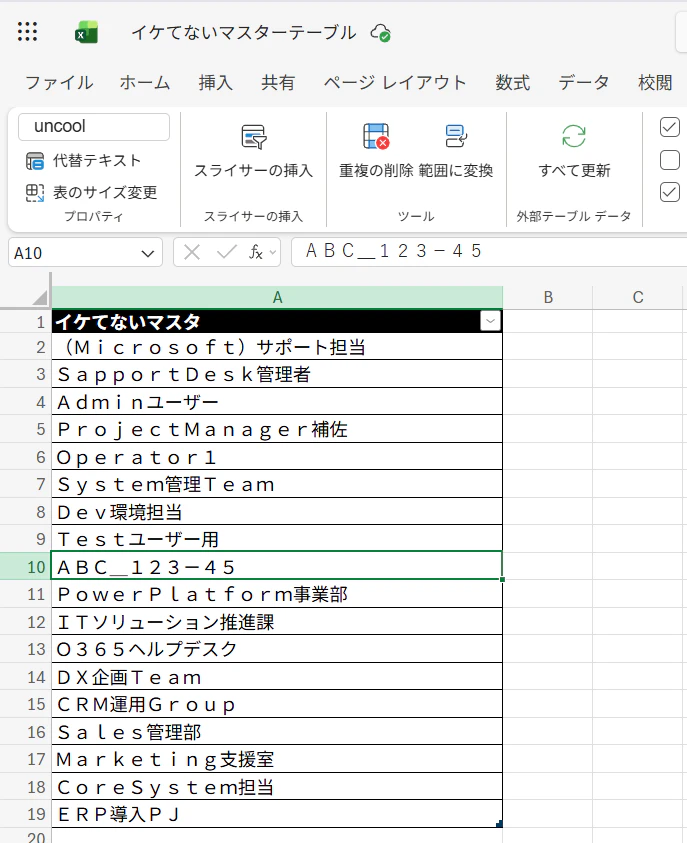Viewport: 687px width, 843px height.
Task: Select cell Ｏ３６５ヘルプデスク
Action: (x=277, y=649)
